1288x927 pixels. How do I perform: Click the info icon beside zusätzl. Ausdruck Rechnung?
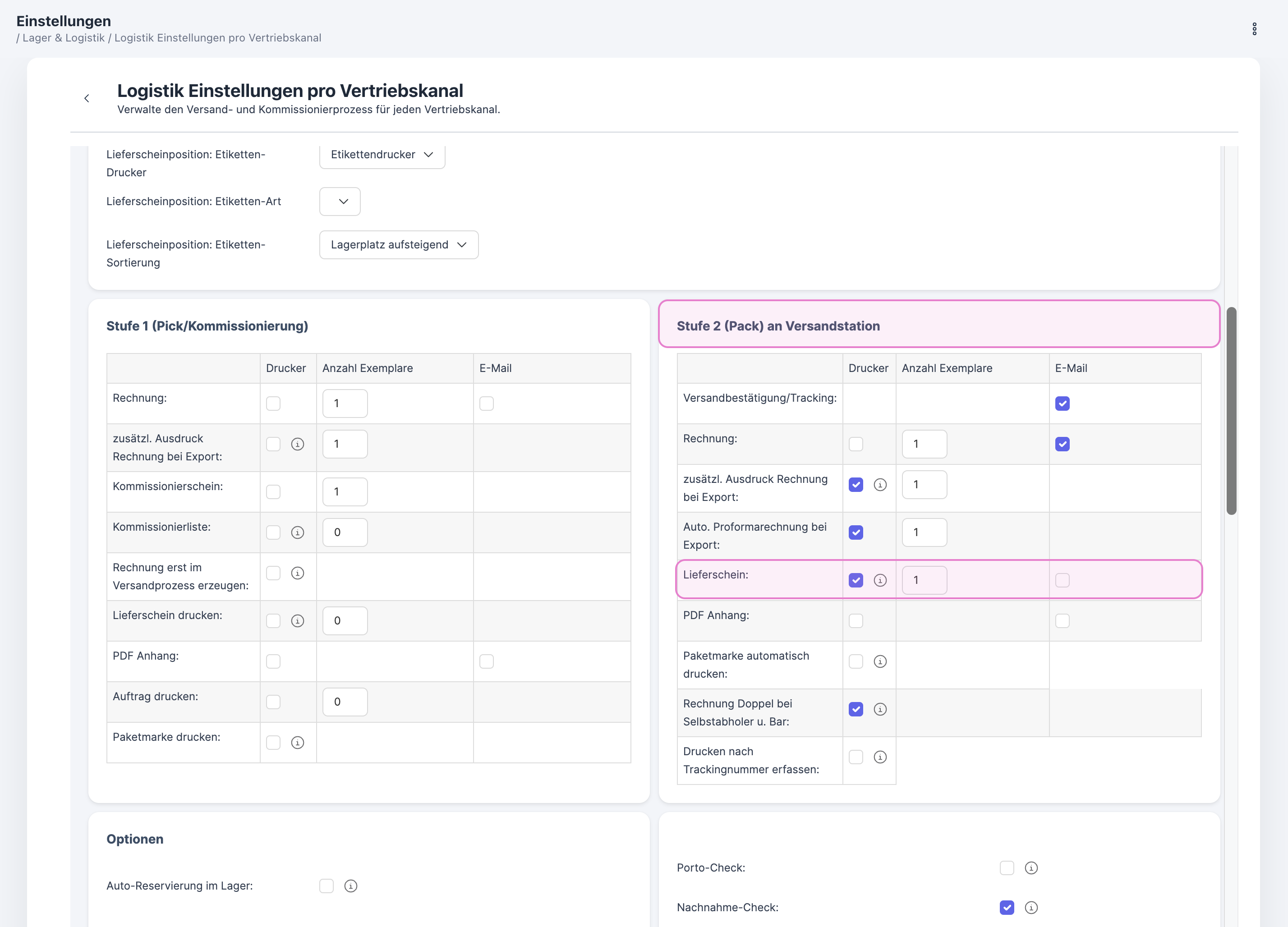298,445
